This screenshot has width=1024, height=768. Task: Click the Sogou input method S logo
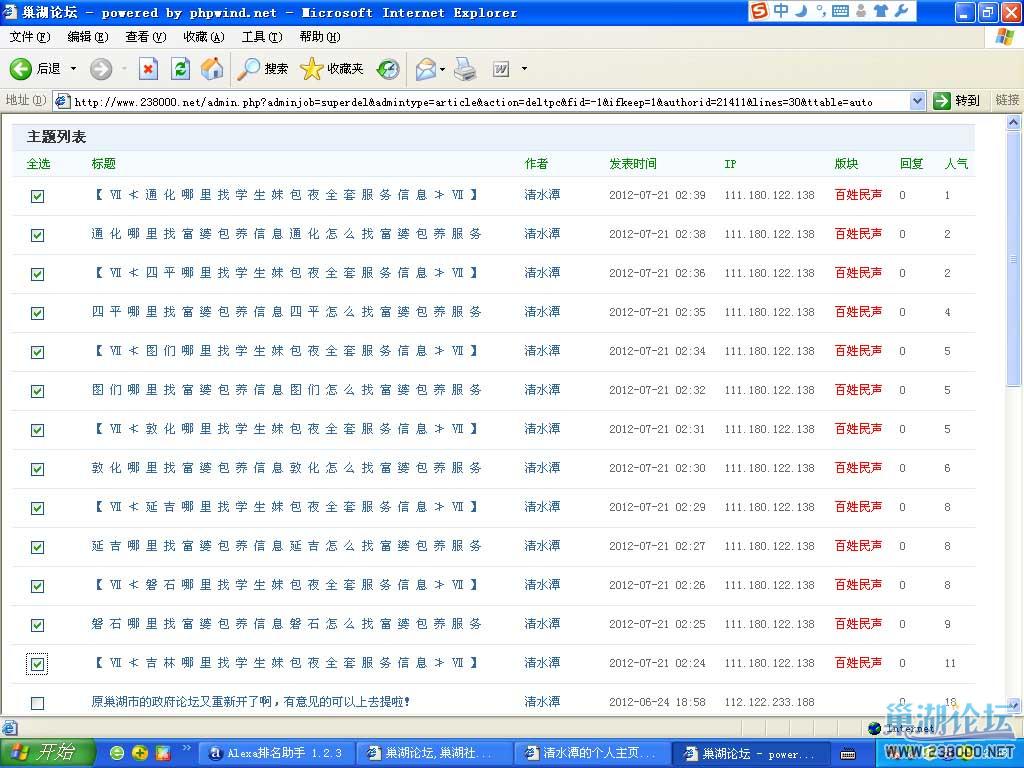[759, 11]
